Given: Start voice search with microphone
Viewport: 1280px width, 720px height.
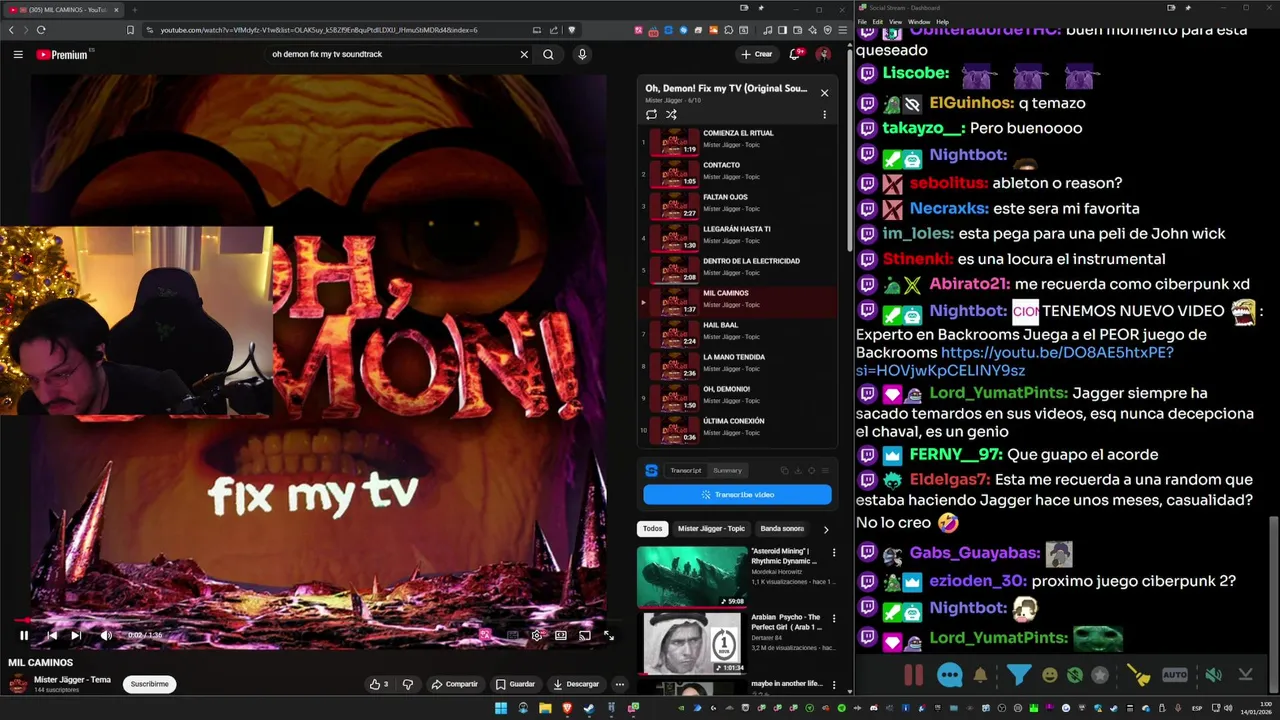Looking at the screenshot, I should pyautogui.click(x=582, y=54).
